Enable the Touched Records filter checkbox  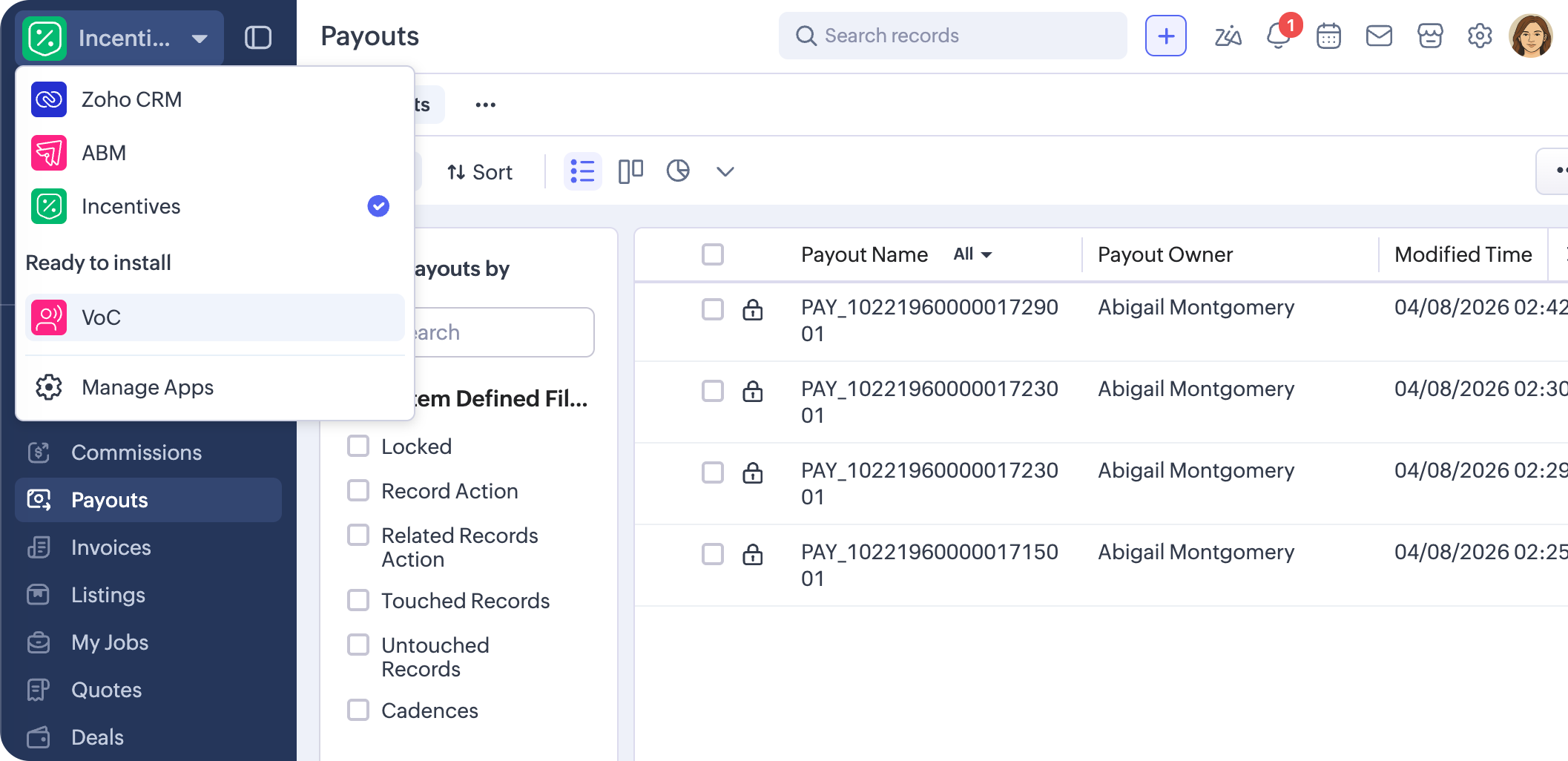[358, 600]
